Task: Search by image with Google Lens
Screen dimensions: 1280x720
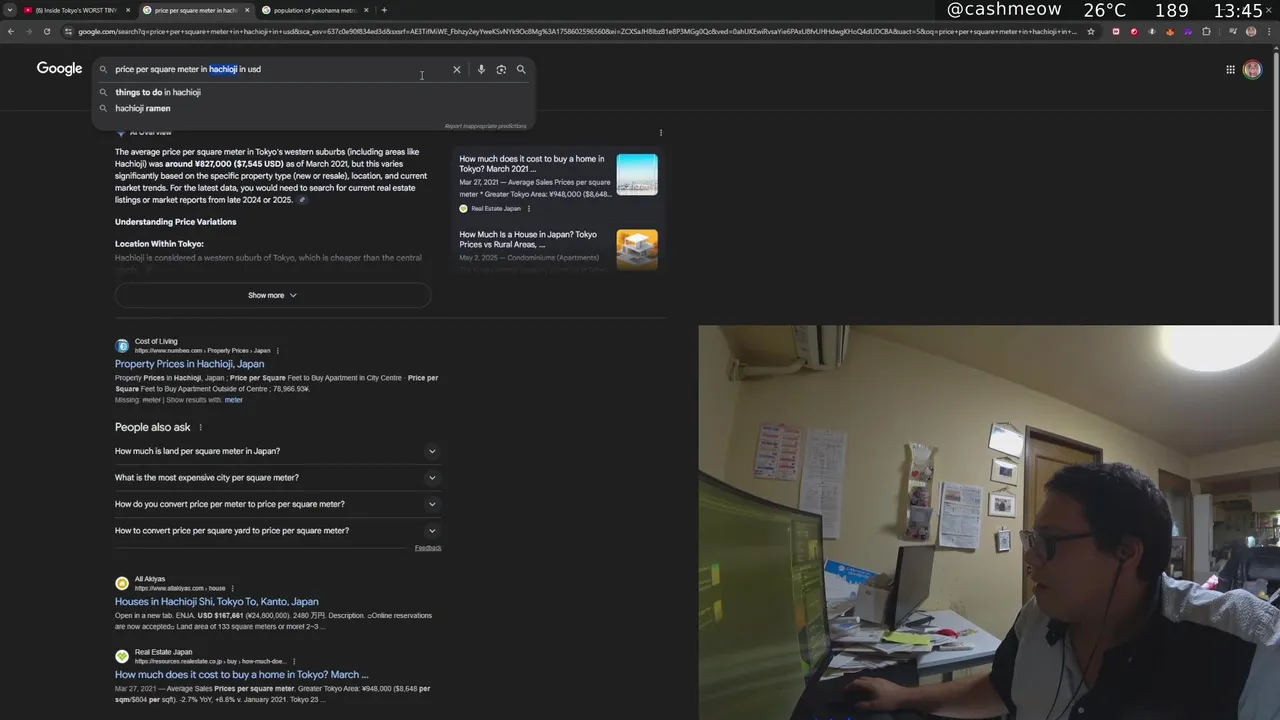Action: click(501, 69)
